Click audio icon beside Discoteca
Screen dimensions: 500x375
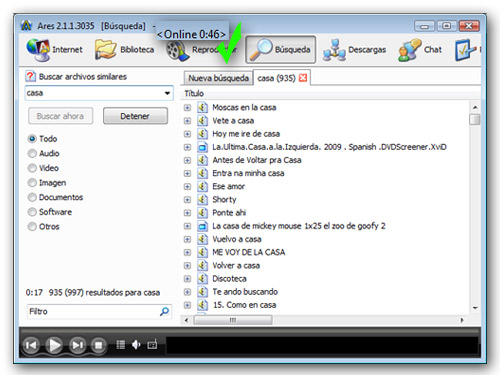[x=202, y=279]
